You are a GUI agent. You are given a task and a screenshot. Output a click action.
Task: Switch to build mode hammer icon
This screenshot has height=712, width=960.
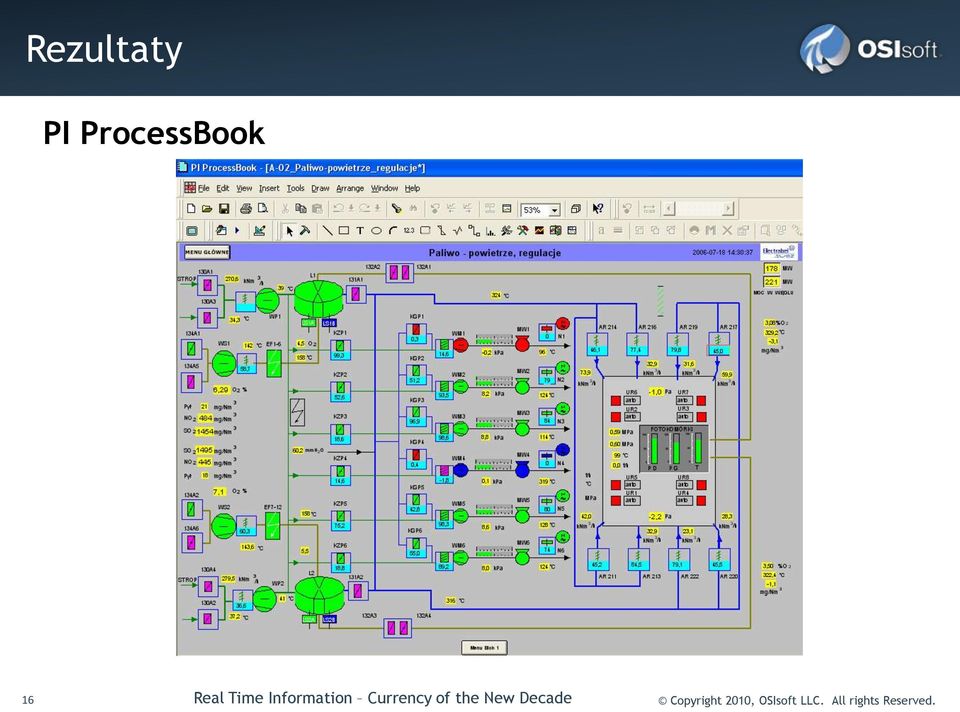tap(305, 231)
